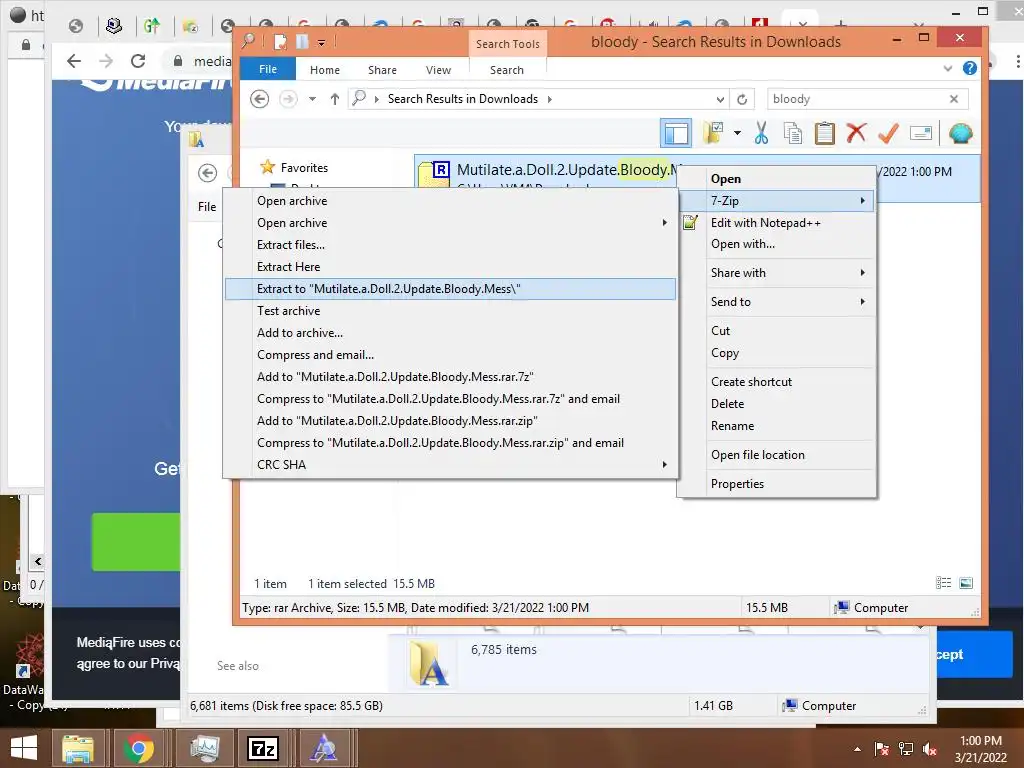Click the blue Help question mark icon

[x=970, y=68]
